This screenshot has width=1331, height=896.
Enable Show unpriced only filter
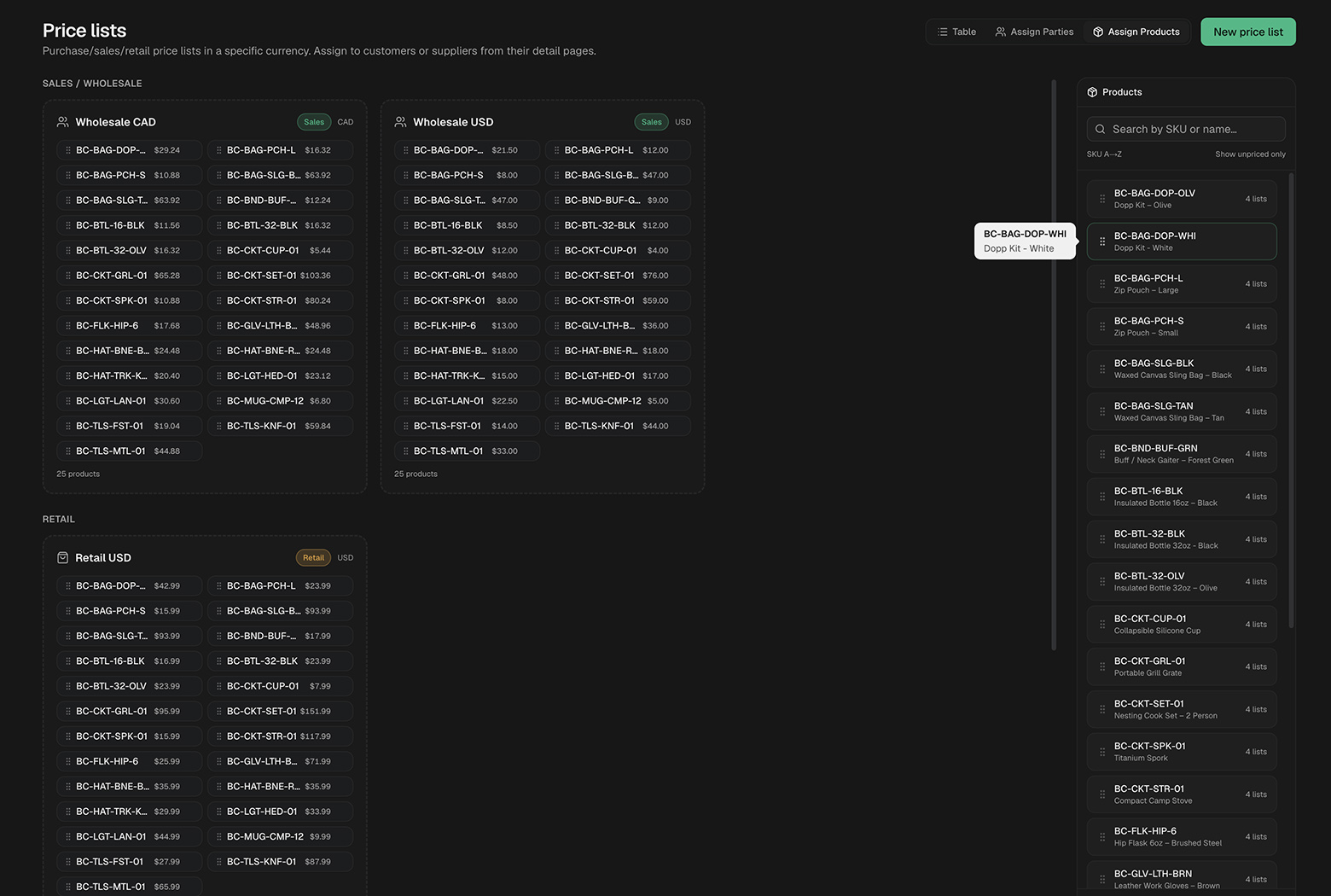1250,154
